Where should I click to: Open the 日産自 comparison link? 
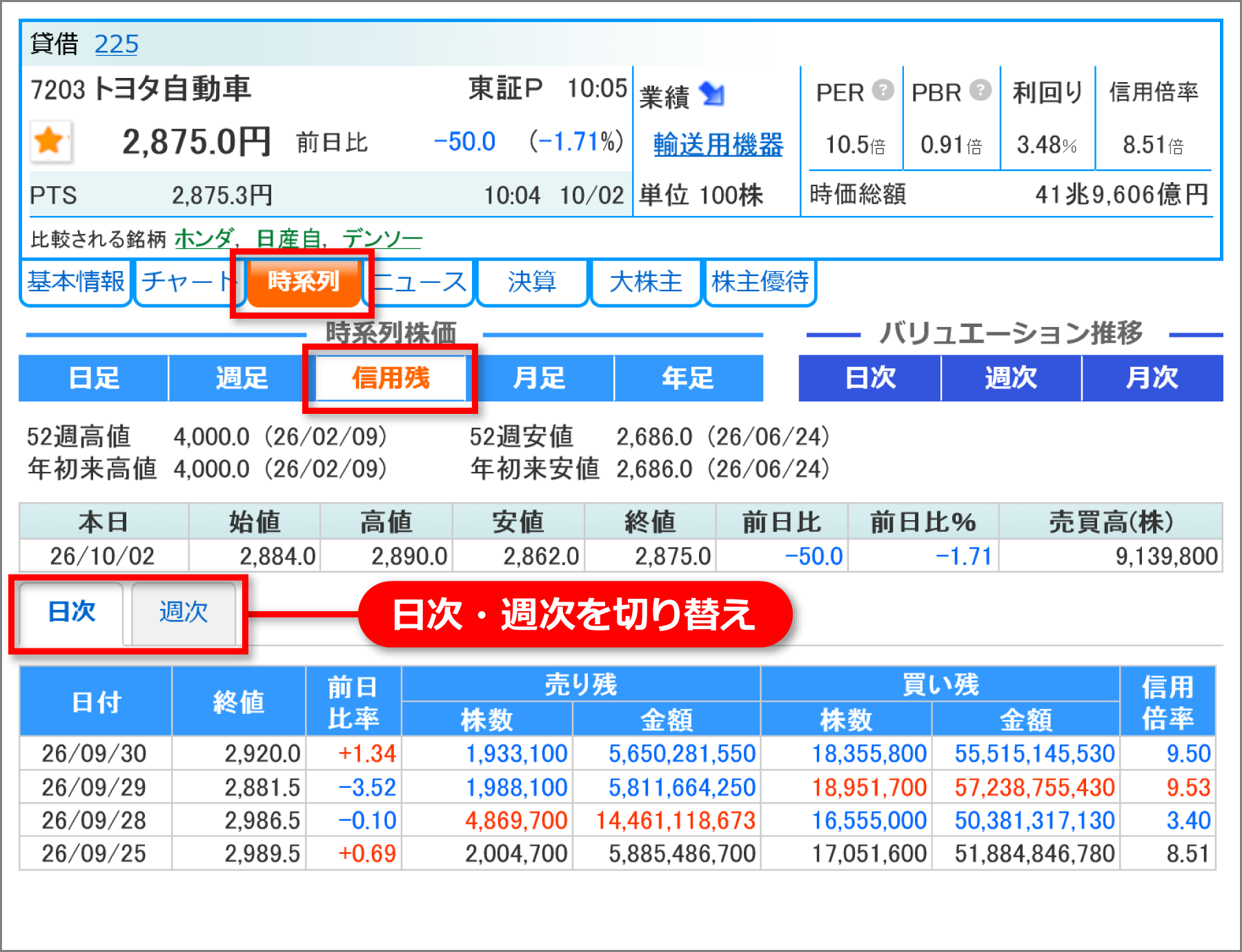288,239
